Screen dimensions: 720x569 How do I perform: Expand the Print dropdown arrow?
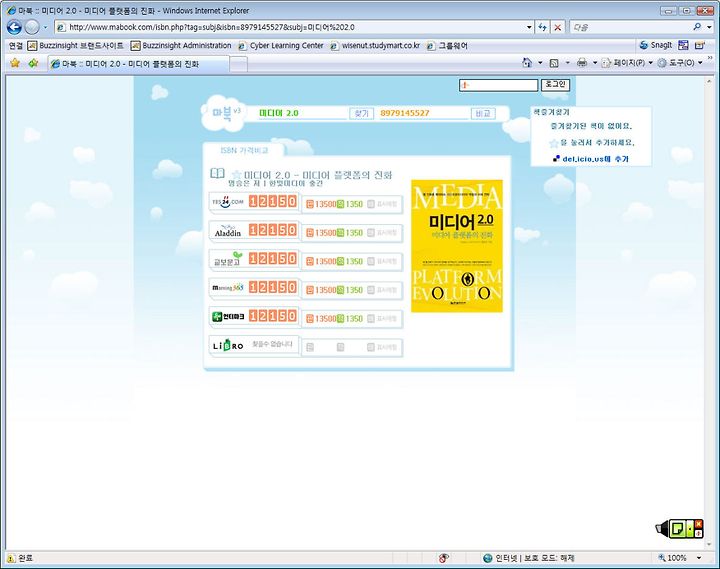(594, 62)
